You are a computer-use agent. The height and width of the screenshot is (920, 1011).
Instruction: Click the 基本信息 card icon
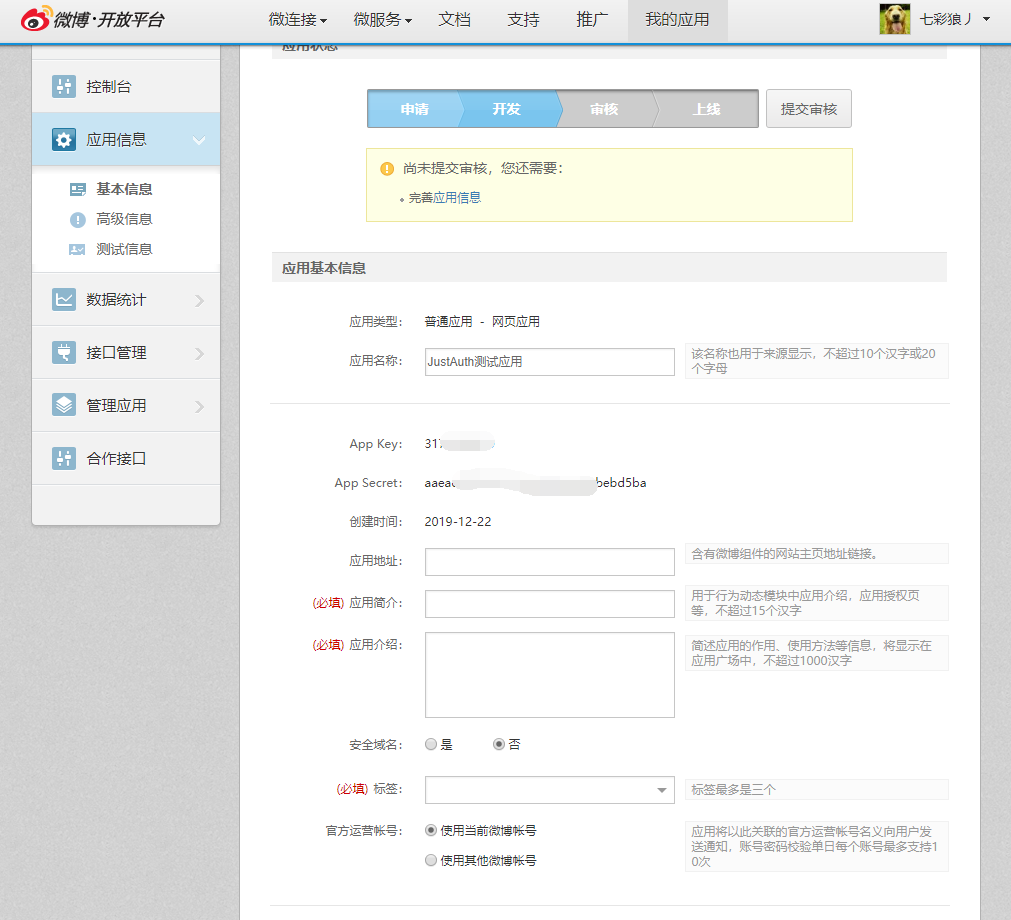(77, 189)
